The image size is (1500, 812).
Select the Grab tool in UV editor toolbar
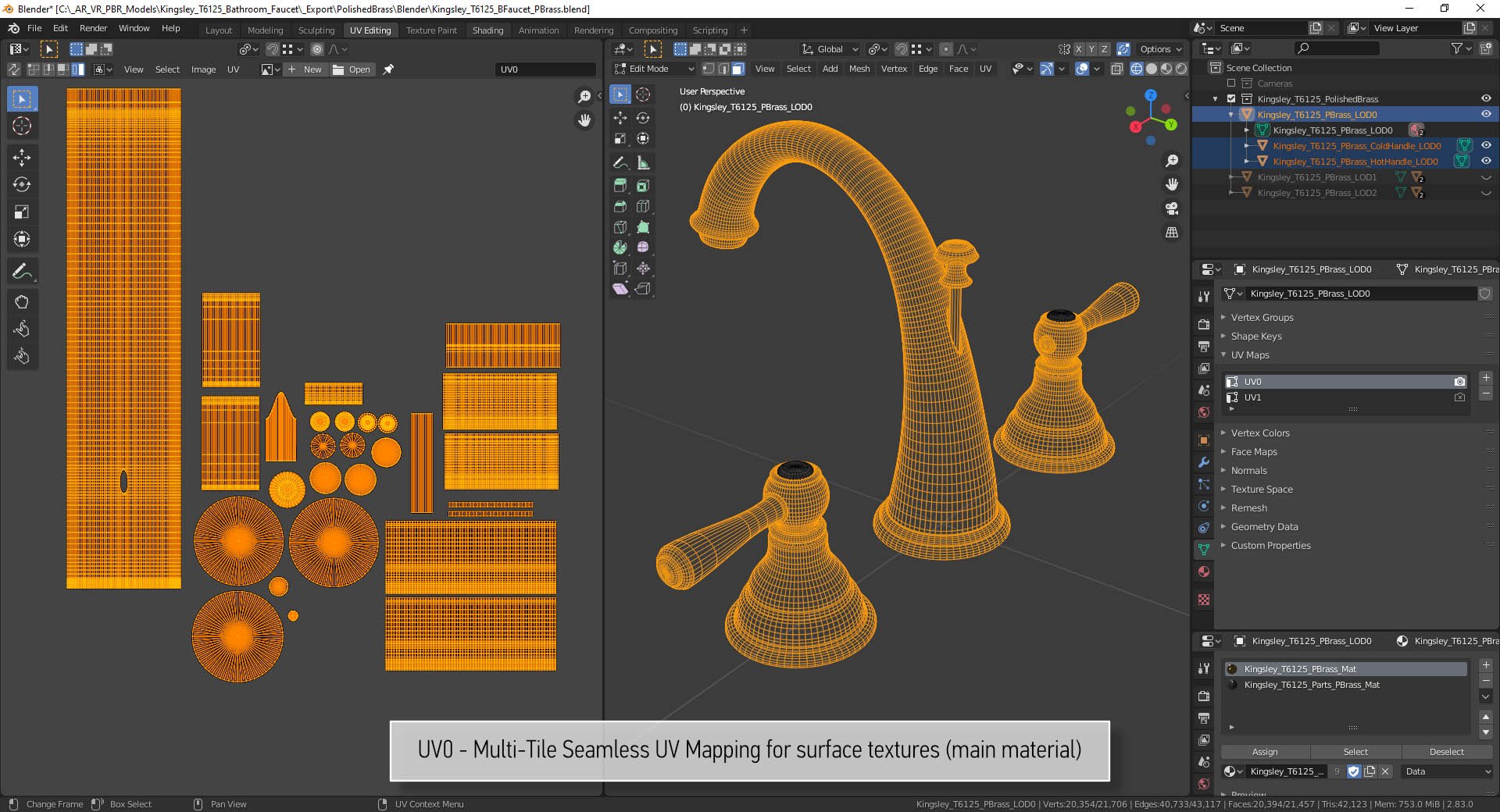pos(22,302)
